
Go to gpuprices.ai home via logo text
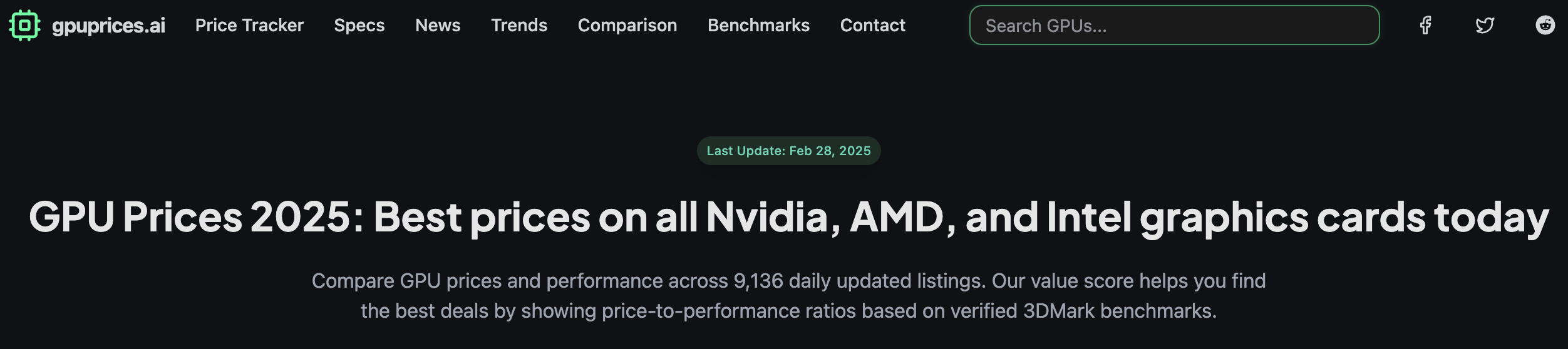108,26
